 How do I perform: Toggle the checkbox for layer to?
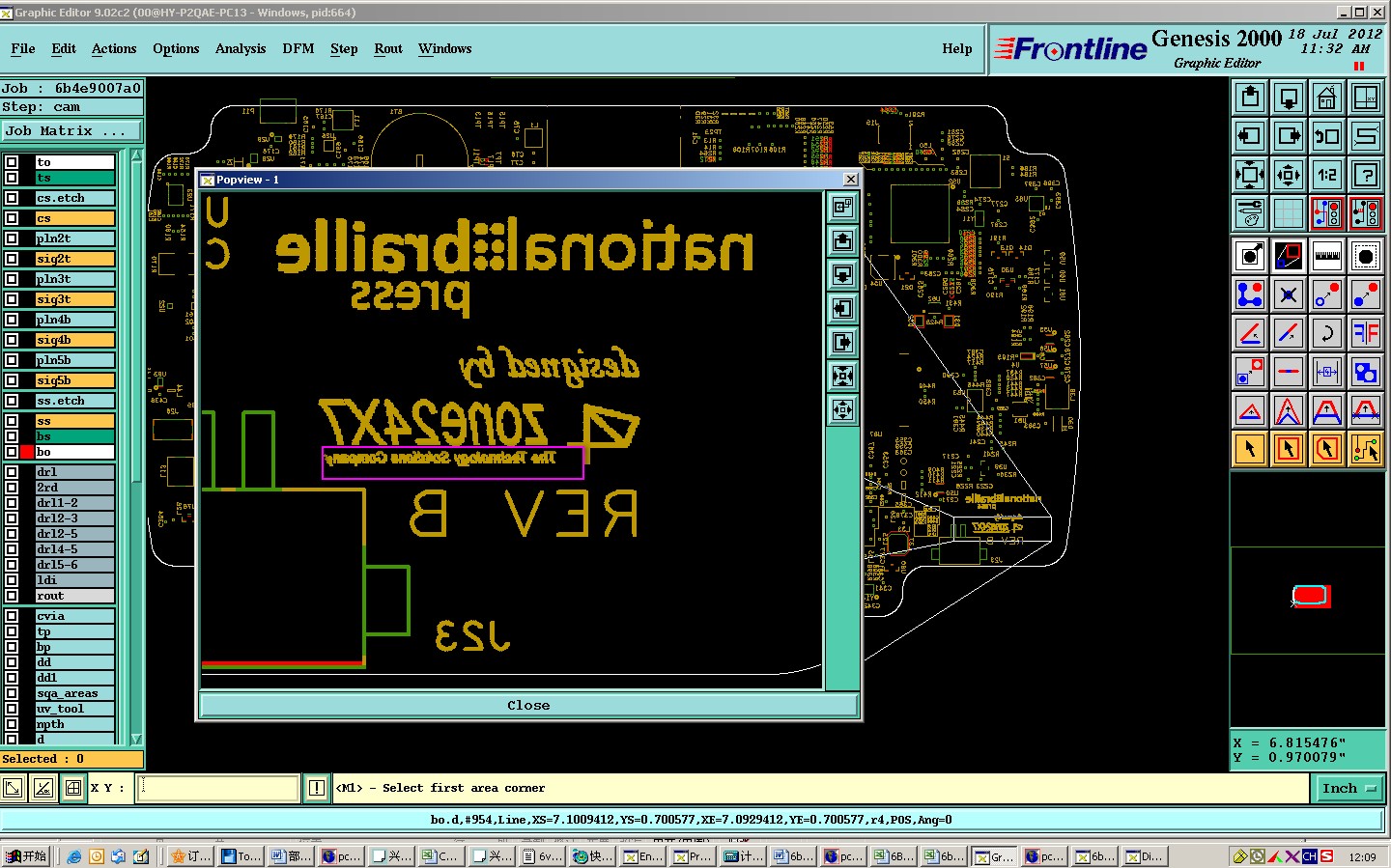click(x=12, y=162)
